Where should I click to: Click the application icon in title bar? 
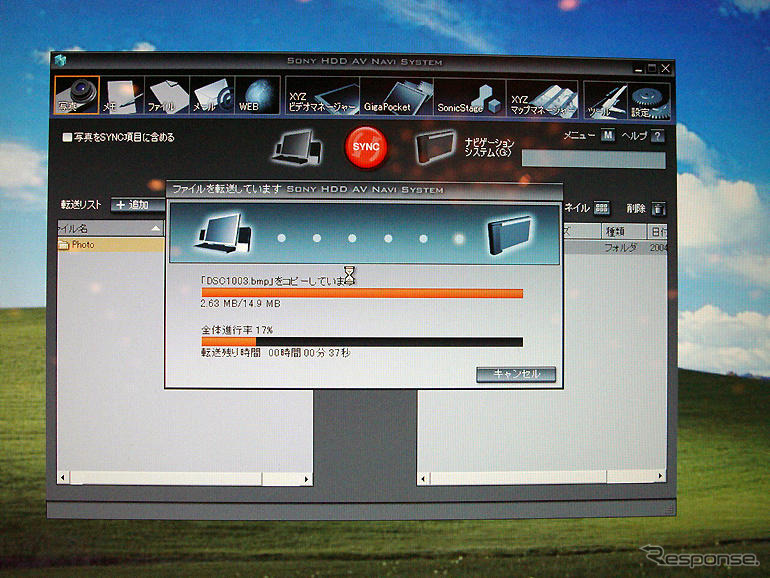(x=60, y=60)
